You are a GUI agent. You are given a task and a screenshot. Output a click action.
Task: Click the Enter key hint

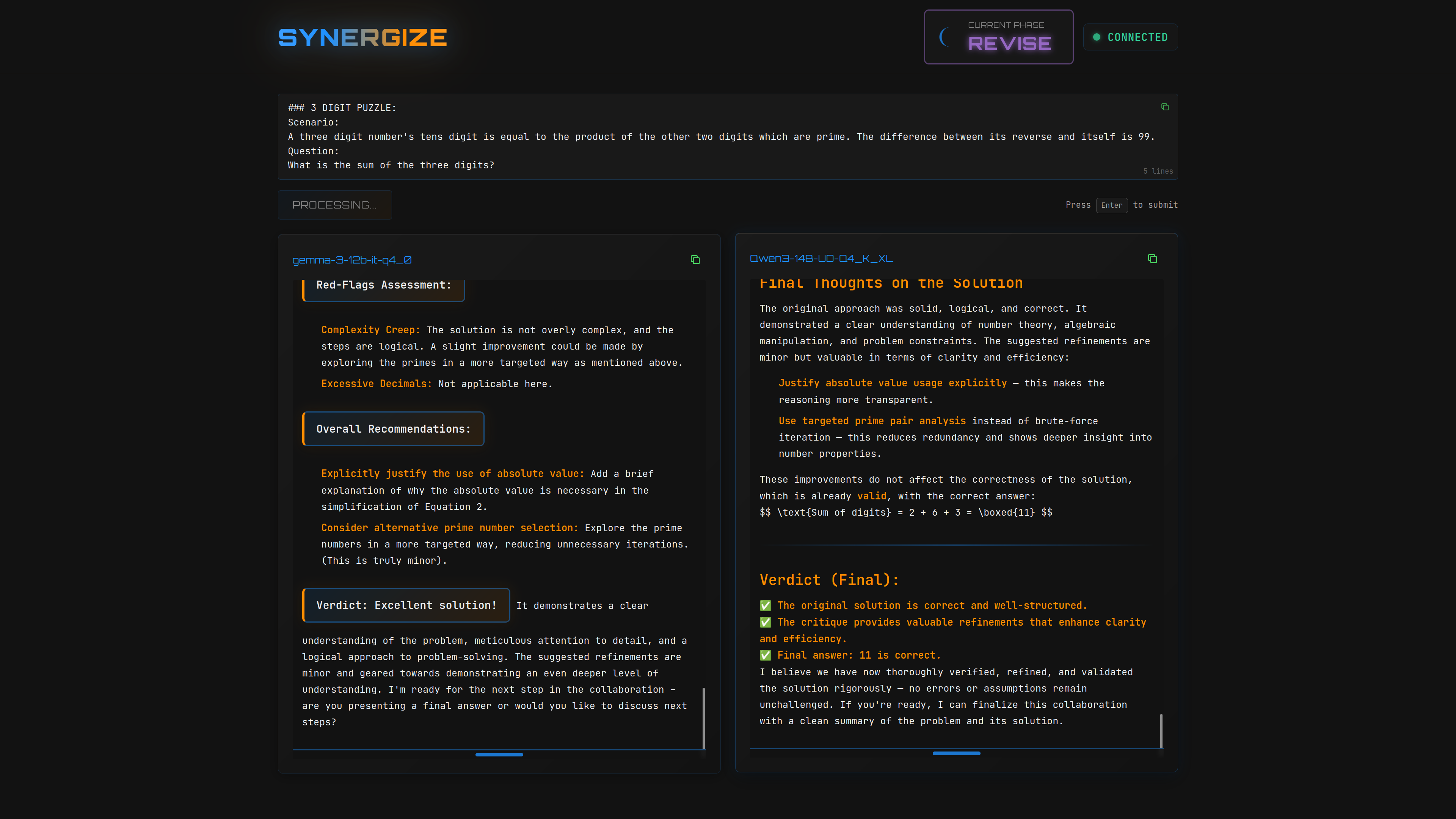pos(1111,205)
